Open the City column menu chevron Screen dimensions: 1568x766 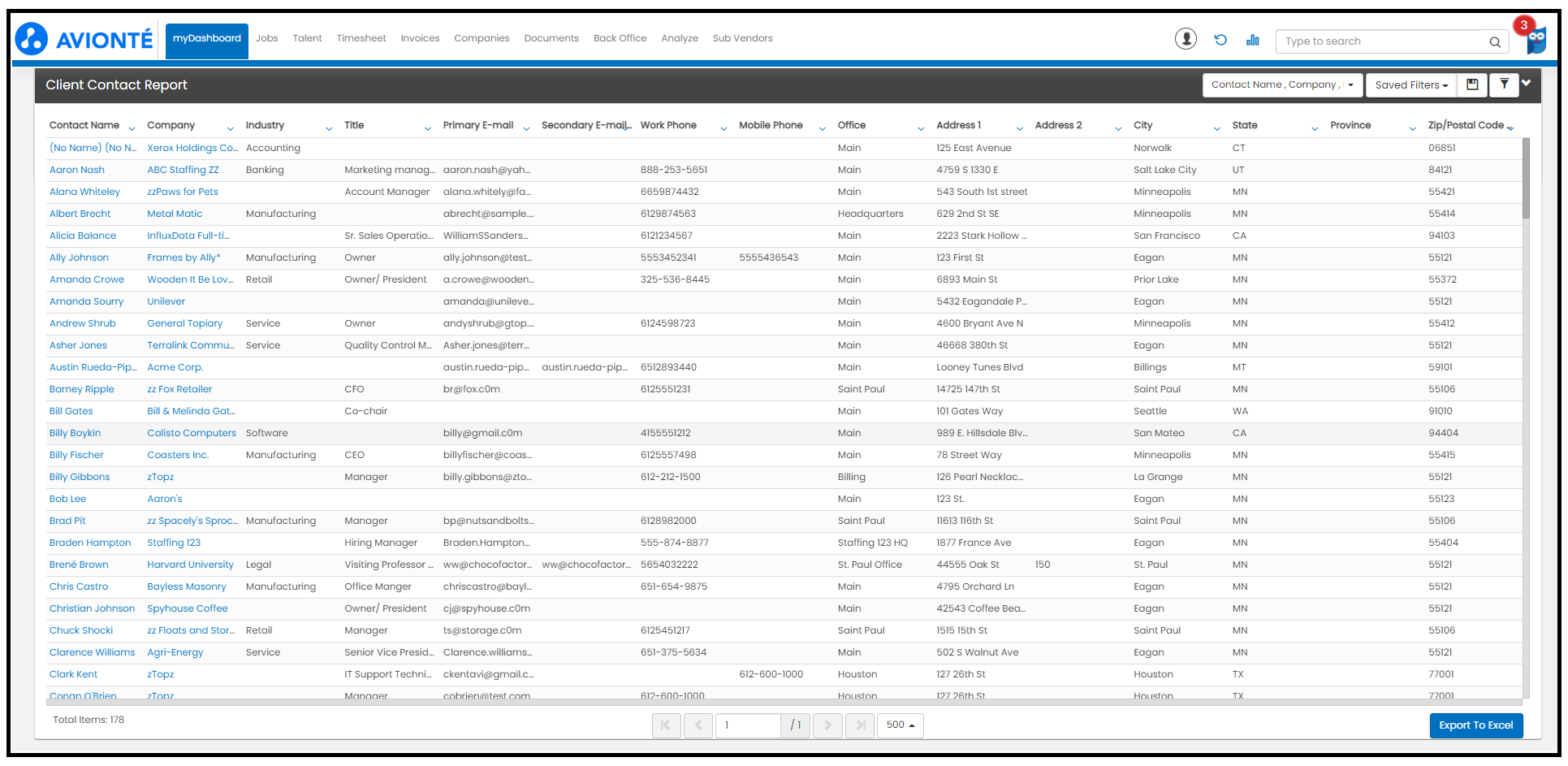pos(1217,128)
